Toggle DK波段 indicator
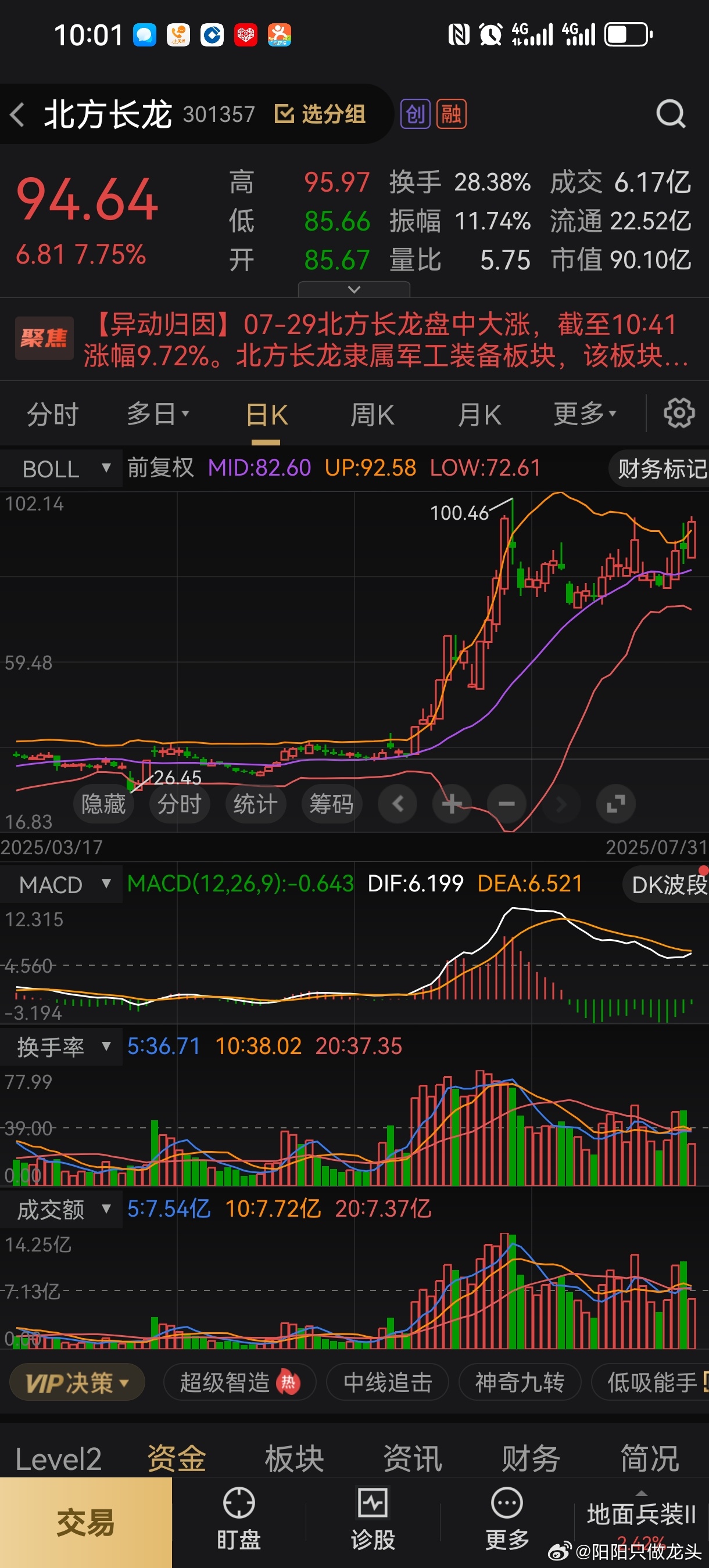Viewport: 709px width, 1568px height. click(x=667, y=884)
